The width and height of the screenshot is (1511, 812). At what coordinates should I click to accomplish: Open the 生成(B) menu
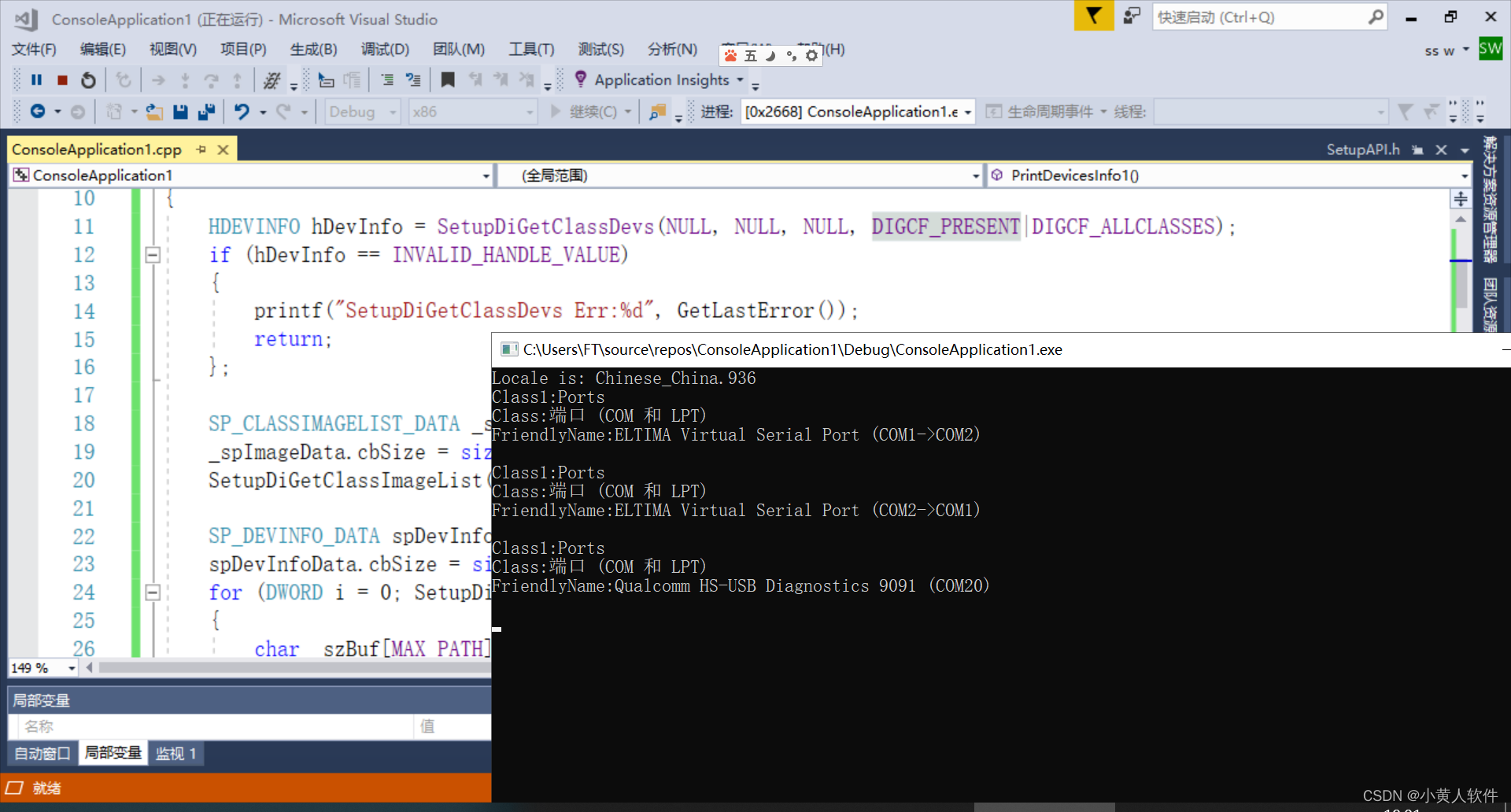(313, 50)
